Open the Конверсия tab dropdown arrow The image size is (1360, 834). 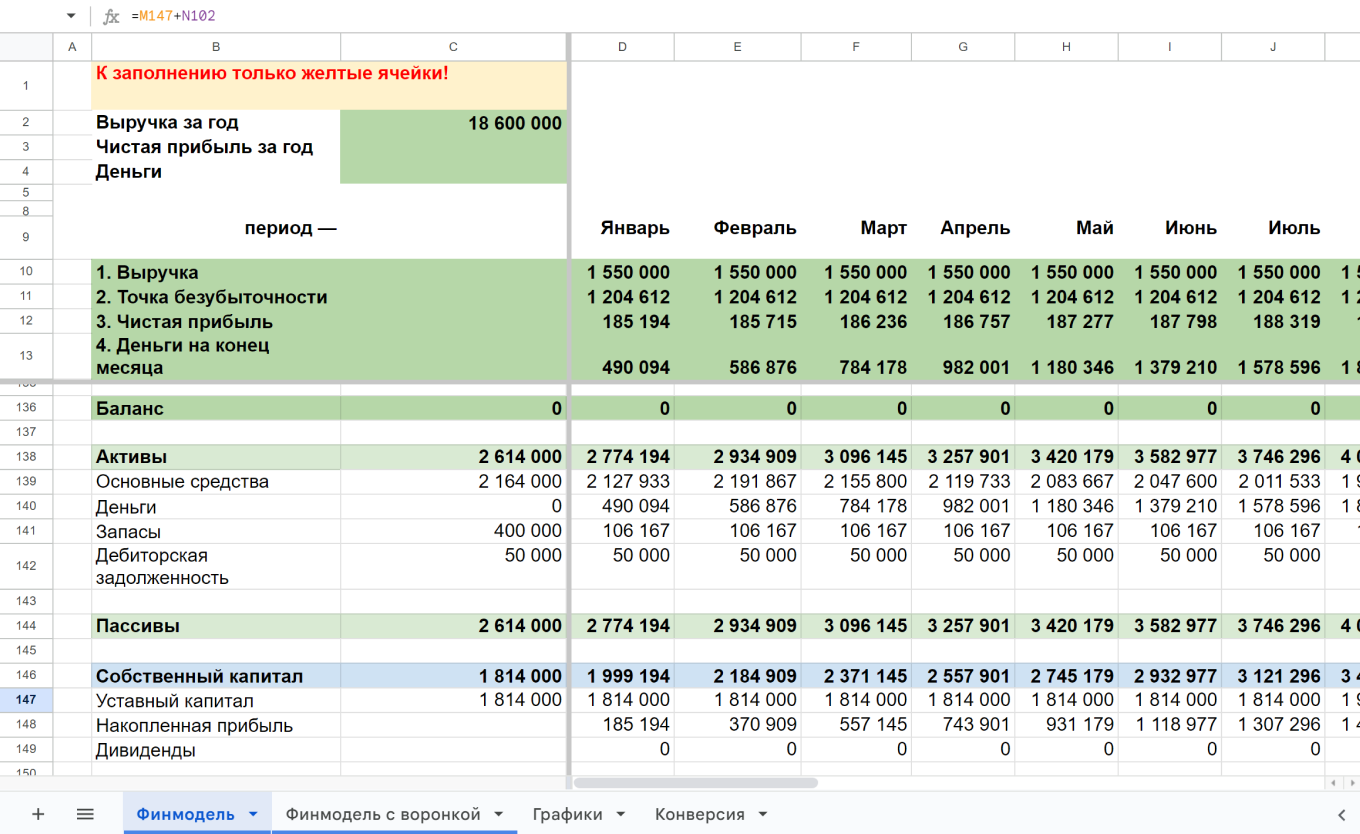click(762, 814)
